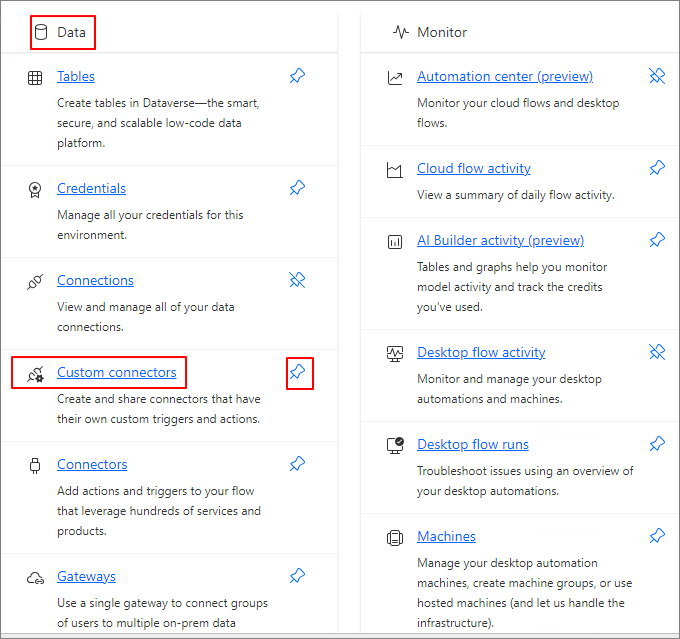680x639 pixels.
Task: Click the Cloud flow activity icon
Action: (x=395, y=170)
